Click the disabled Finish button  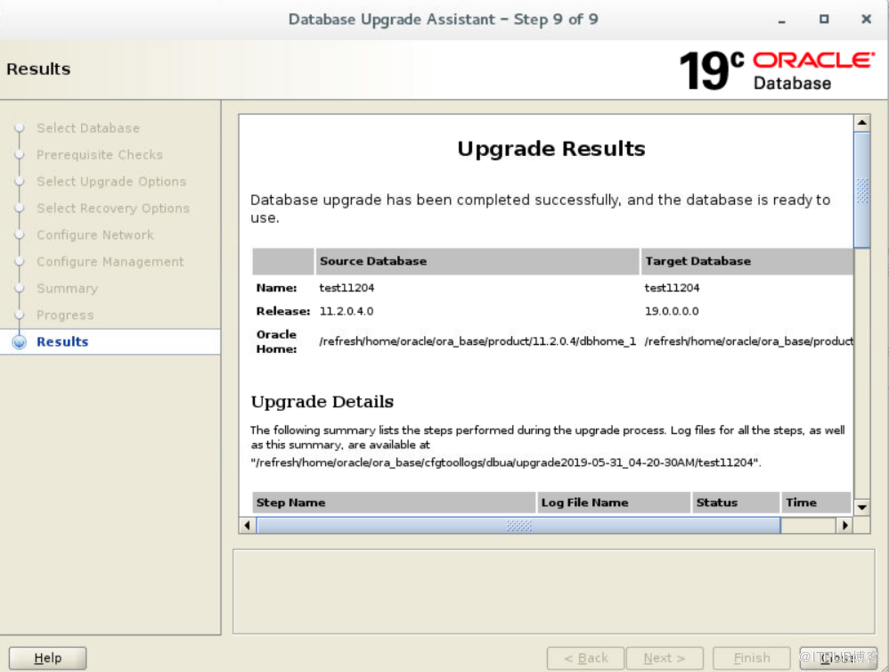click(751, 658)
